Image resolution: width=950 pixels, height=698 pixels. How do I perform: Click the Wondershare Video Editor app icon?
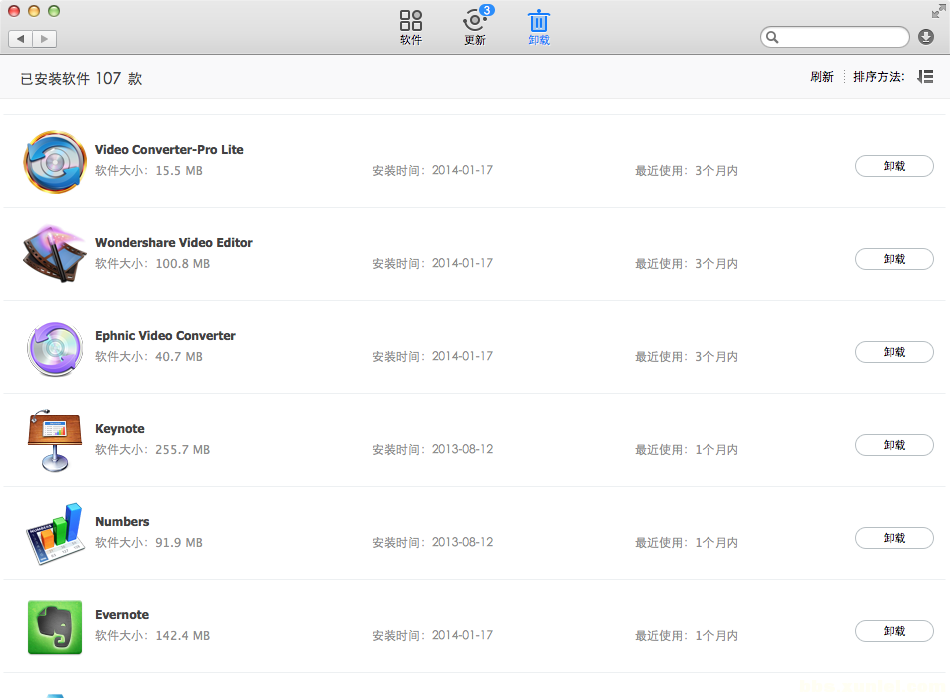point(55,254)
